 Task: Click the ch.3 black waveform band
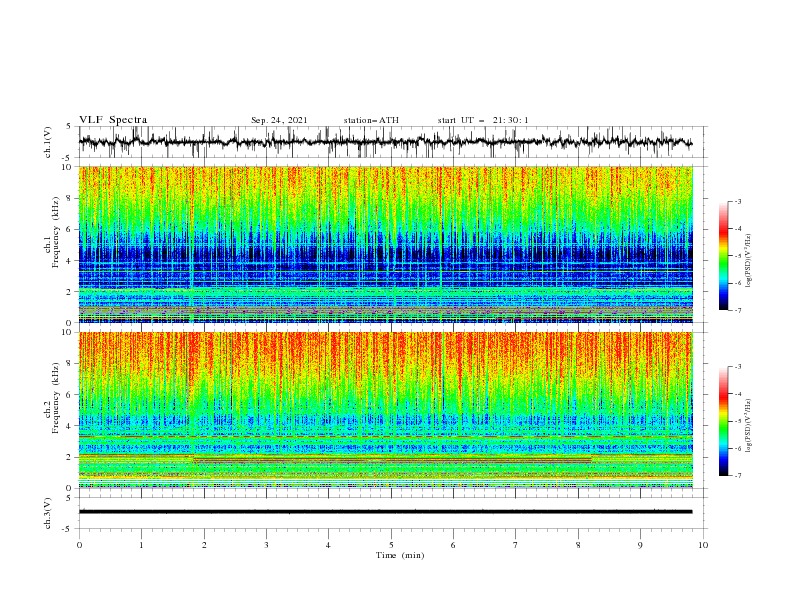tap(385, 512)
